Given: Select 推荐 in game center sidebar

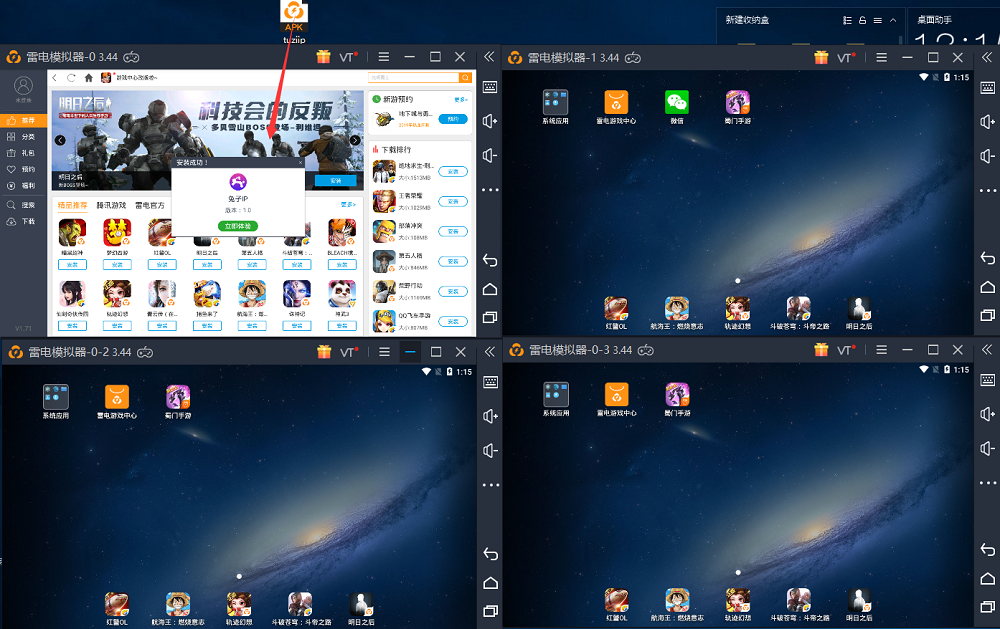Looking at the screenshot, I should coord(23,120).
